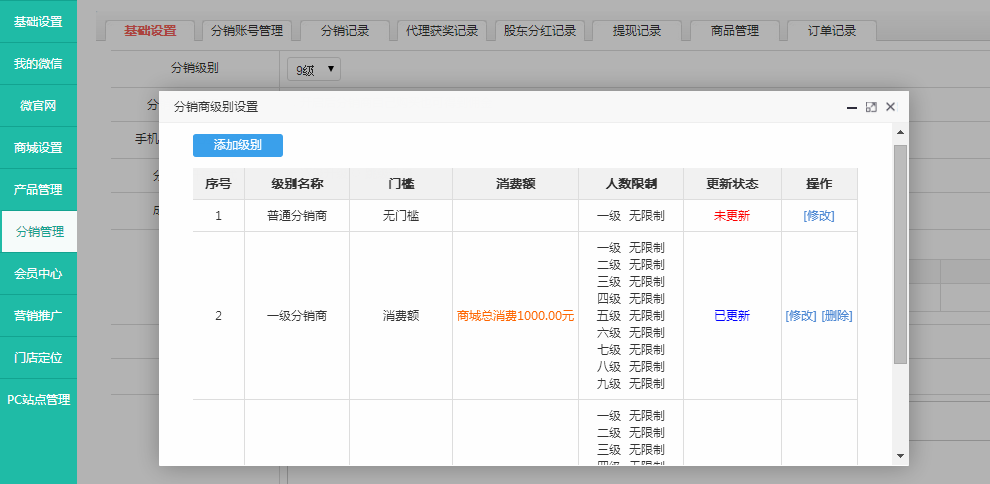Open the 分销记录 tab
This screenshot has height=484, width=990.
(x=344, y=31)
